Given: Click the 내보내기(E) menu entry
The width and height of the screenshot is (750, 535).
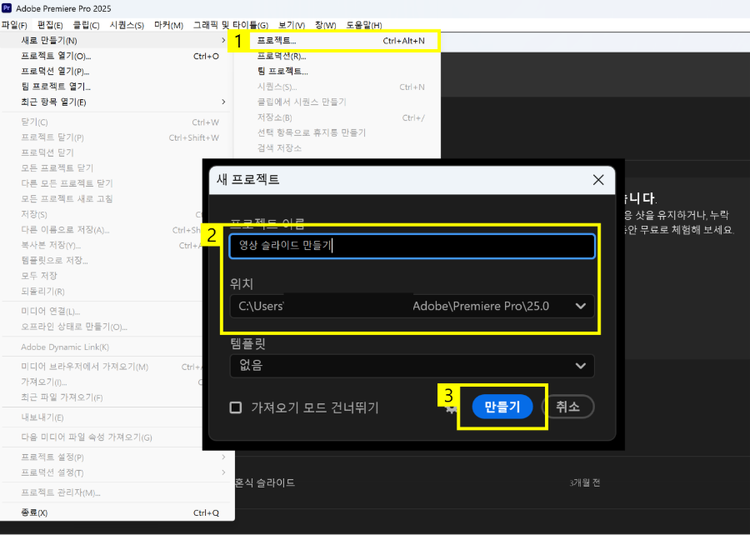Looking at the screenshot, I should click(x=103, y=417).
